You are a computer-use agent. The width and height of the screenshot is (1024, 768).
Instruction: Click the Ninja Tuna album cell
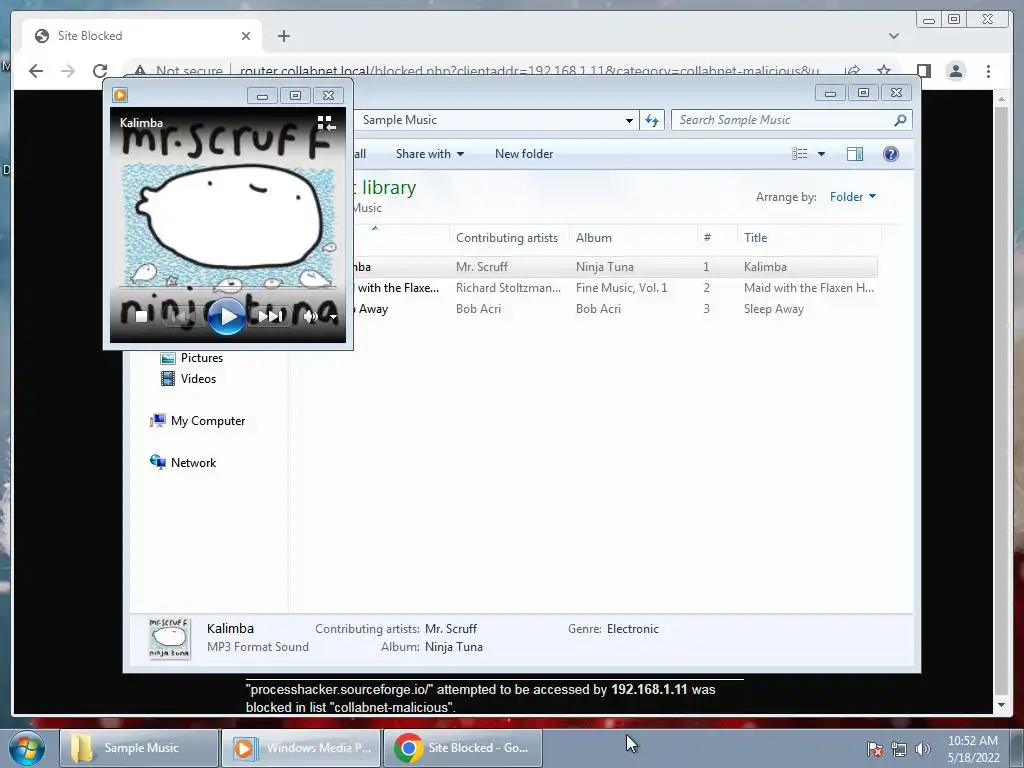(605, 267)
